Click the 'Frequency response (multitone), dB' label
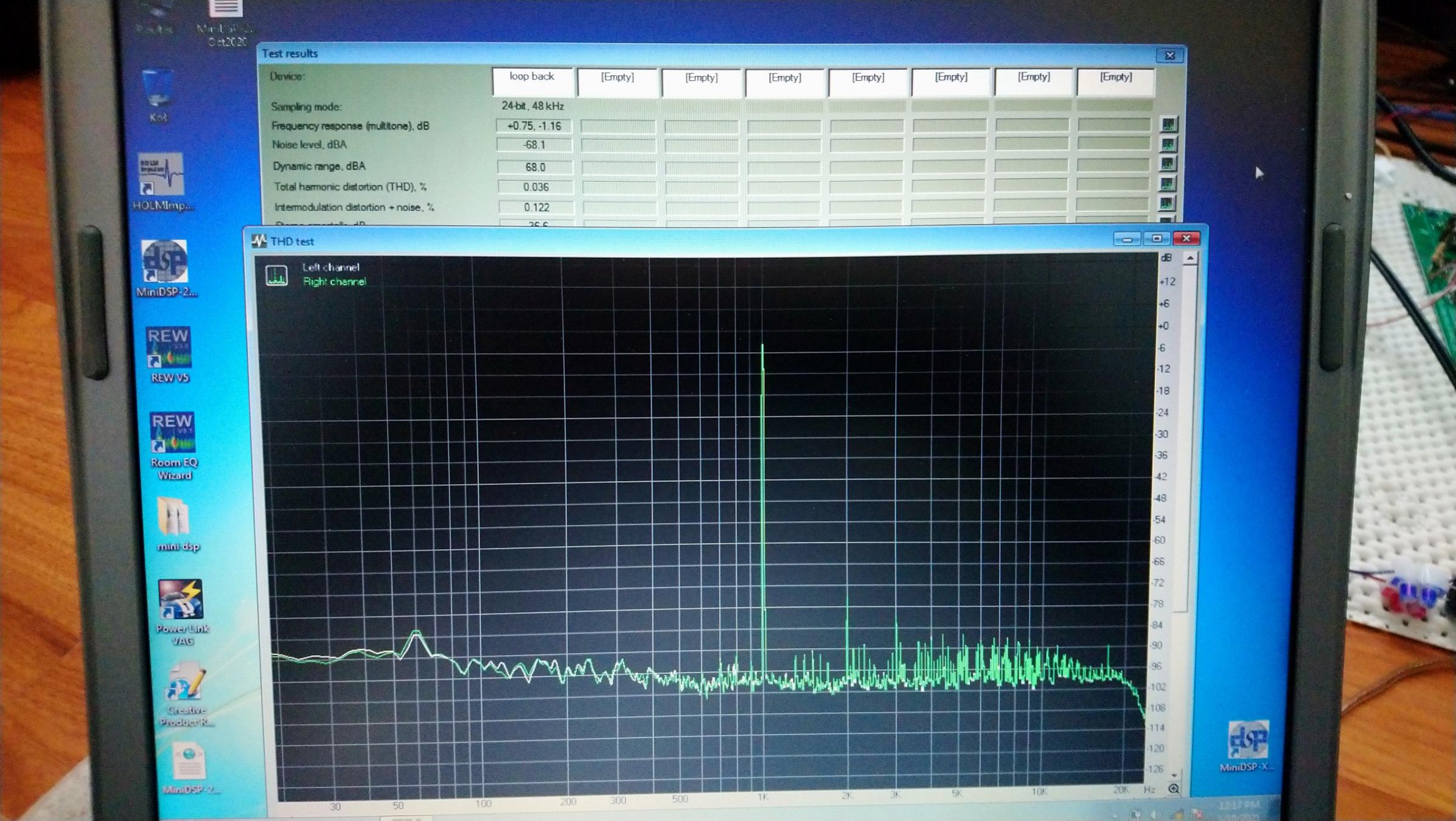1456x821 pixels. point(350,126)
